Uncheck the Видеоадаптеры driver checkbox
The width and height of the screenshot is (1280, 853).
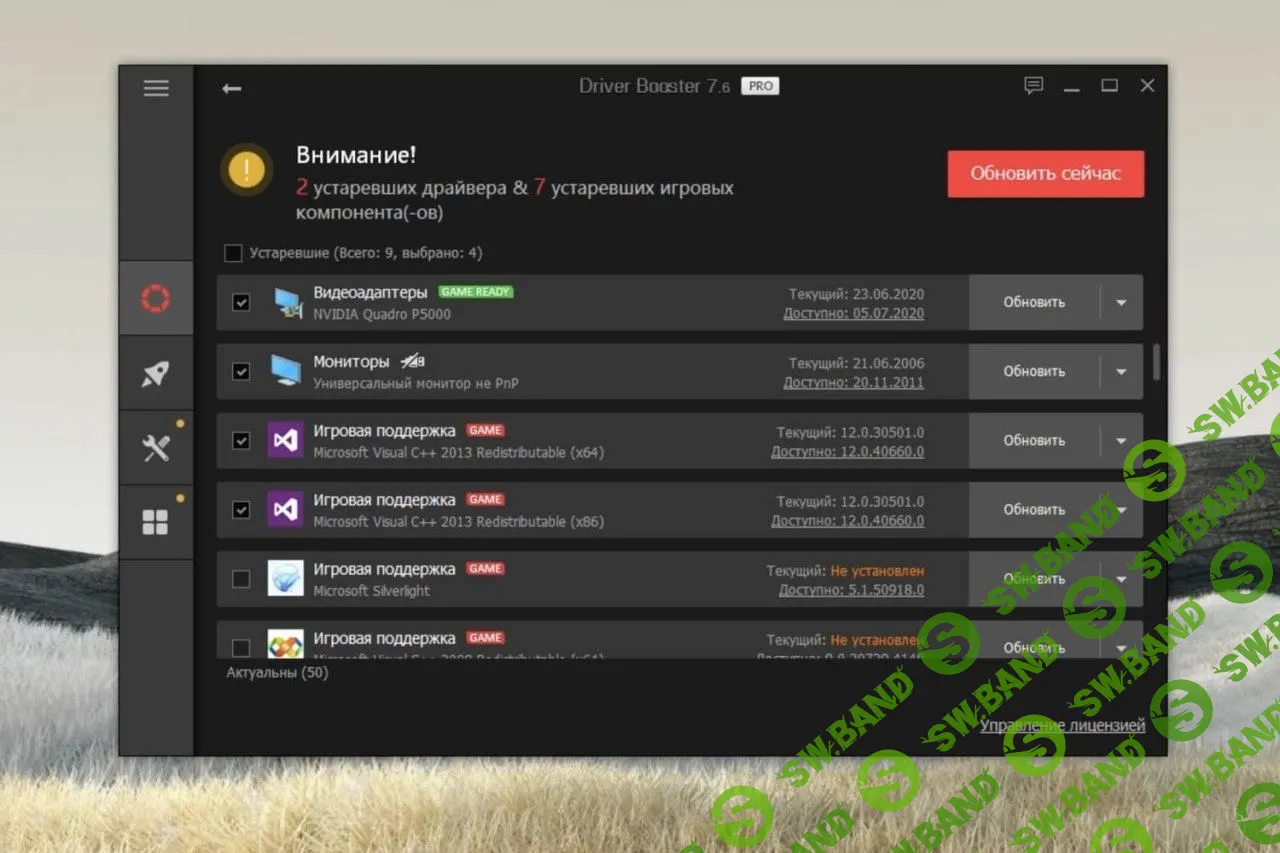240,301
